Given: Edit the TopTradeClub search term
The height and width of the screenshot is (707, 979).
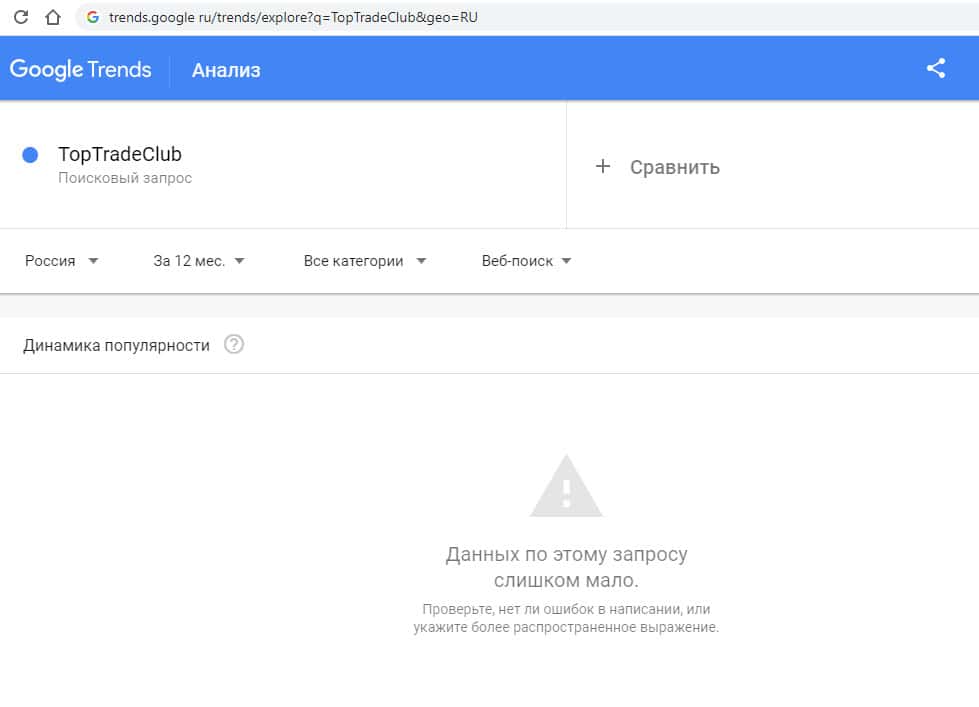Looking at the screenshot, I should (x=120, y=155).
